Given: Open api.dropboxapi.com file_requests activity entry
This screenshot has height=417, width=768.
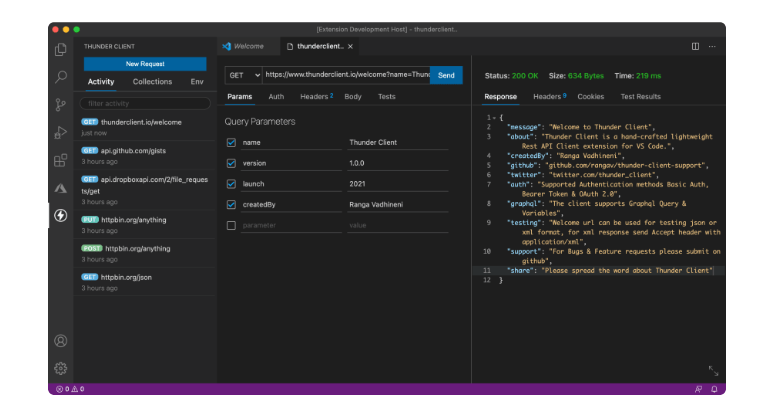Looking at the screenshot, I should click(145, 190).
